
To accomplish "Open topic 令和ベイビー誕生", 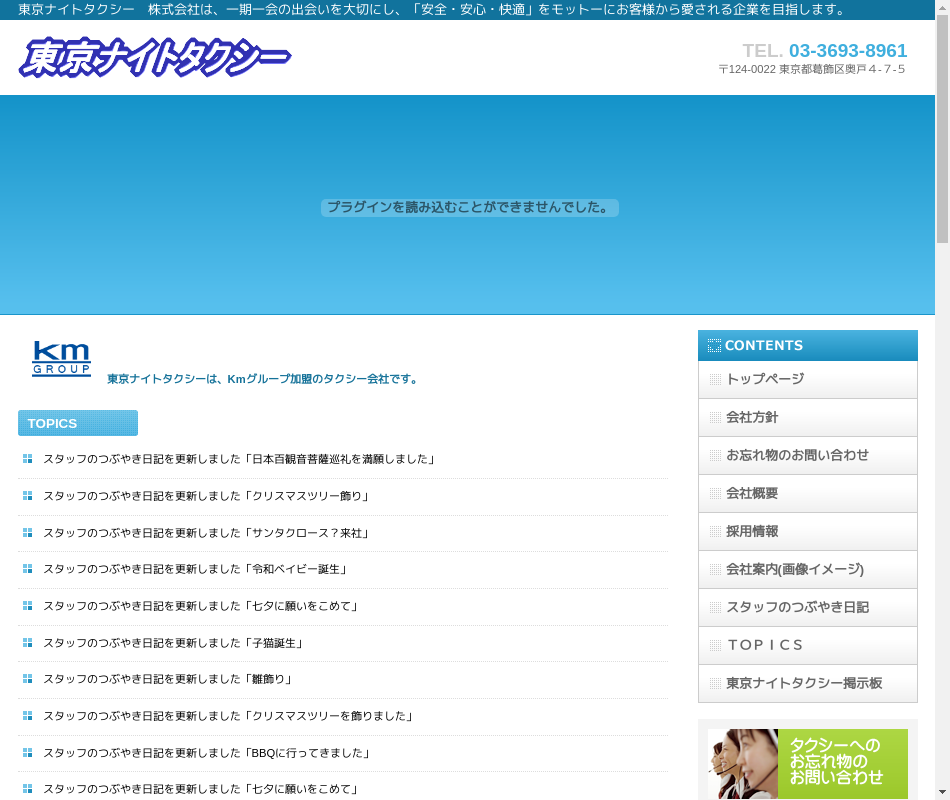I will [195, 569].
